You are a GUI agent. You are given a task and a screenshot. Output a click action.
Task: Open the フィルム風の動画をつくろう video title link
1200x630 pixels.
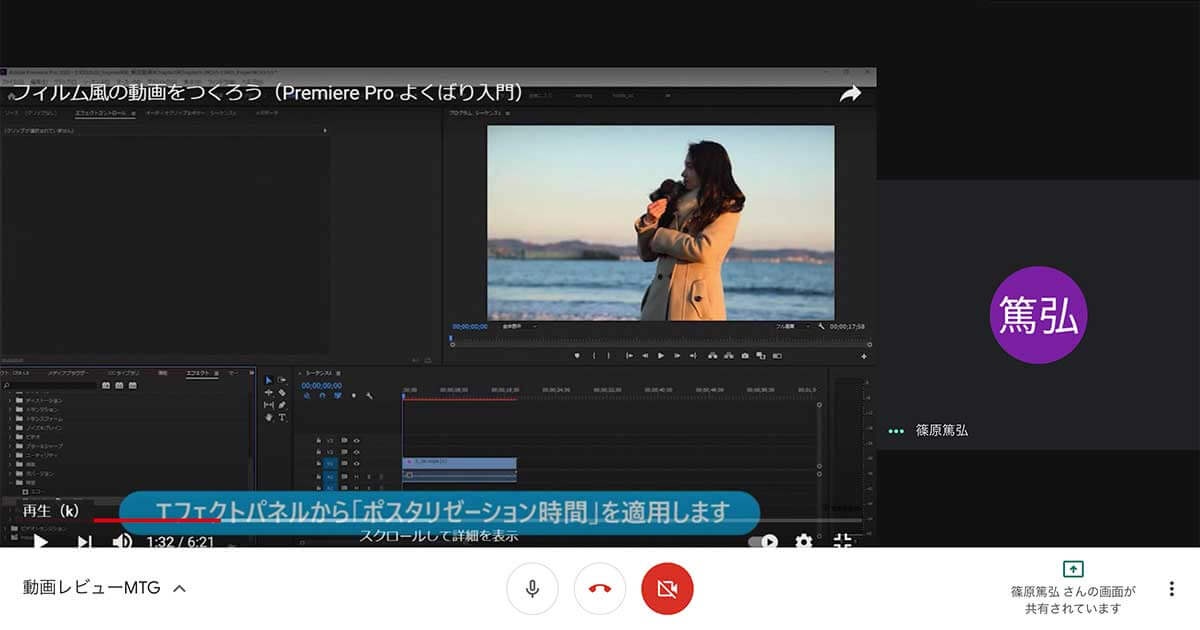pos(267,93)
